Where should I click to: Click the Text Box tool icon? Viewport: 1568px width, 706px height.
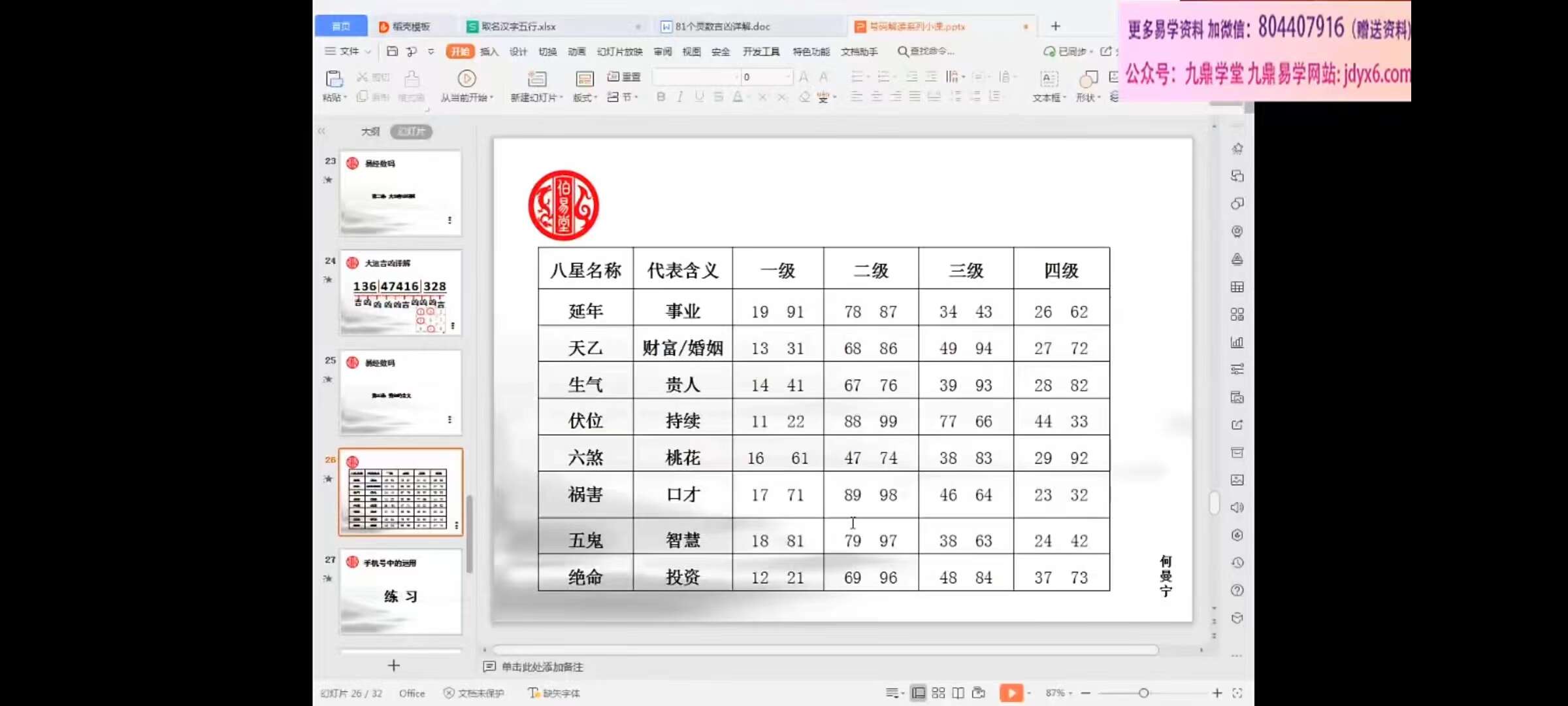click(x=1049, y=79)
